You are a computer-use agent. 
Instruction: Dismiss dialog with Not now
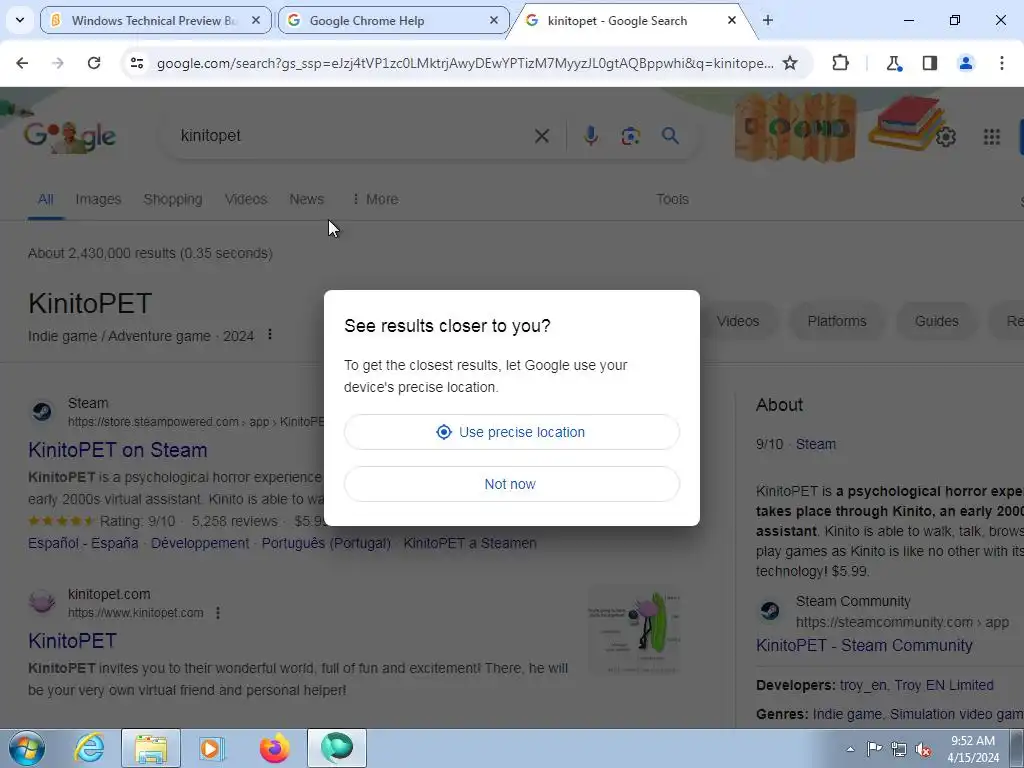511,484
